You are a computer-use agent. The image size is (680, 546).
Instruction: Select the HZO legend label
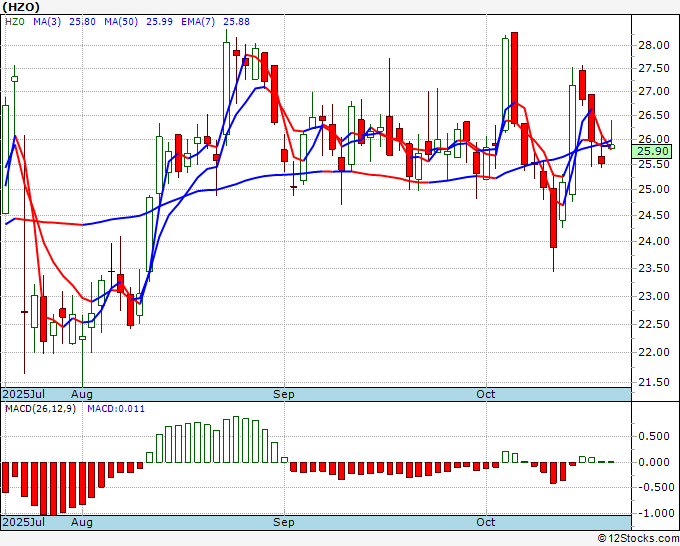15,22
